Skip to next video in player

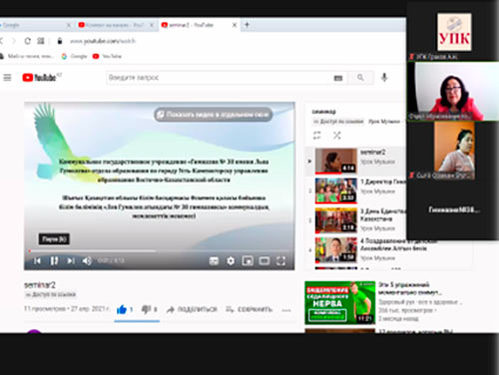pos(71,261)
